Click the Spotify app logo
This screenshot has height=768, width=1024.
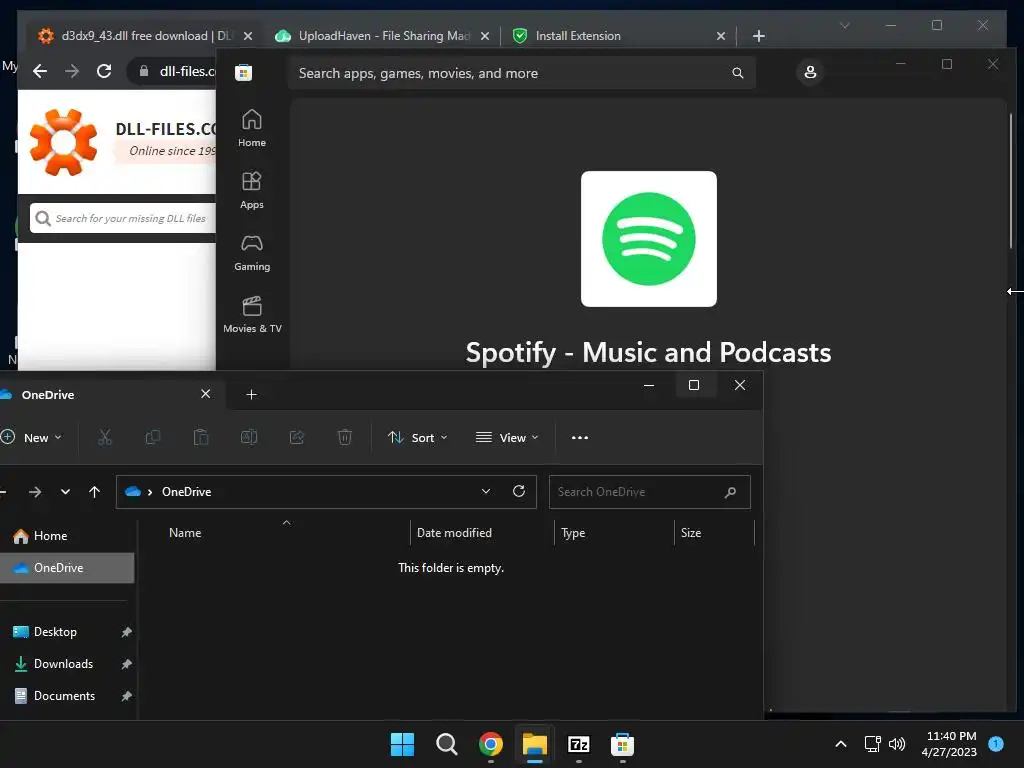(648, 239)
